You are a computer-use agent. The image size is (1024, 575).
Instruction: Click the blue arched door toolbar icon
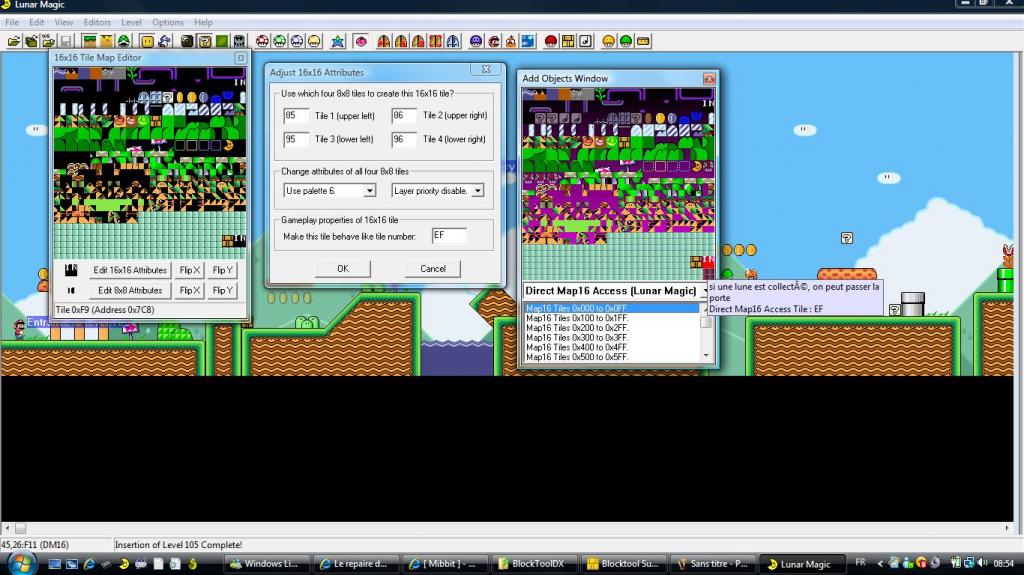453,41
